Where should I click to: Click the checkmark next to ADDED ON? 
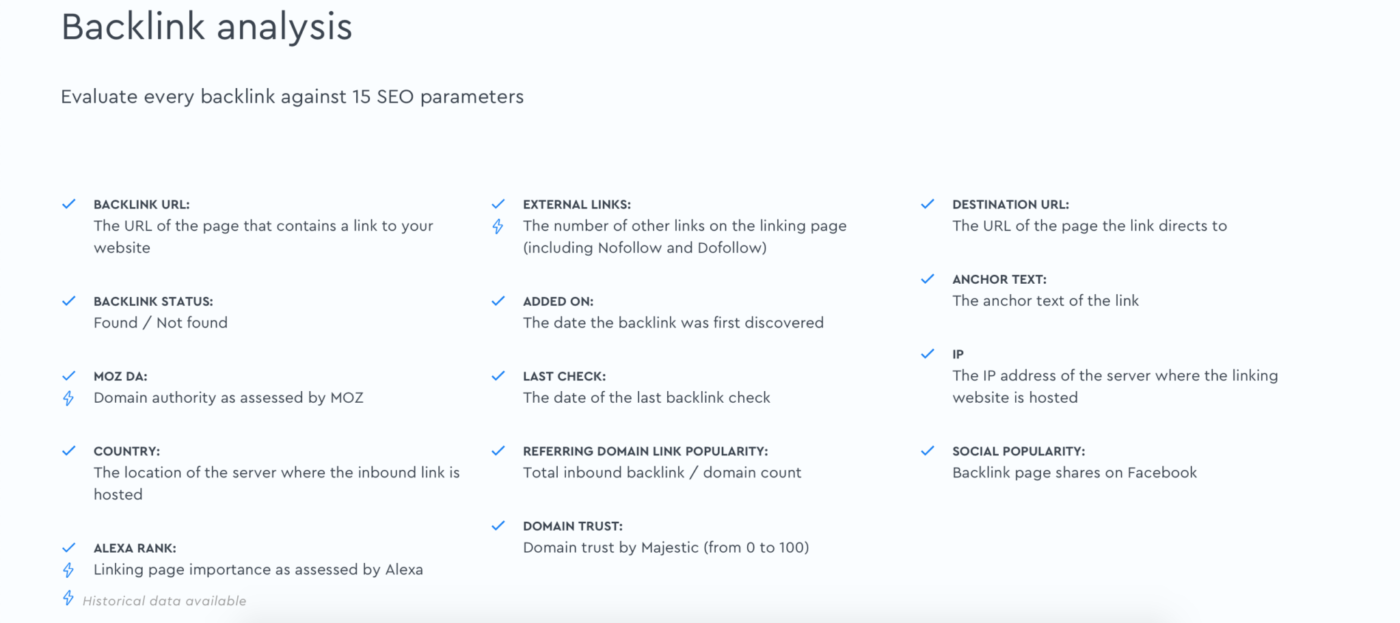pyautogui.click(x=498, y=301)
